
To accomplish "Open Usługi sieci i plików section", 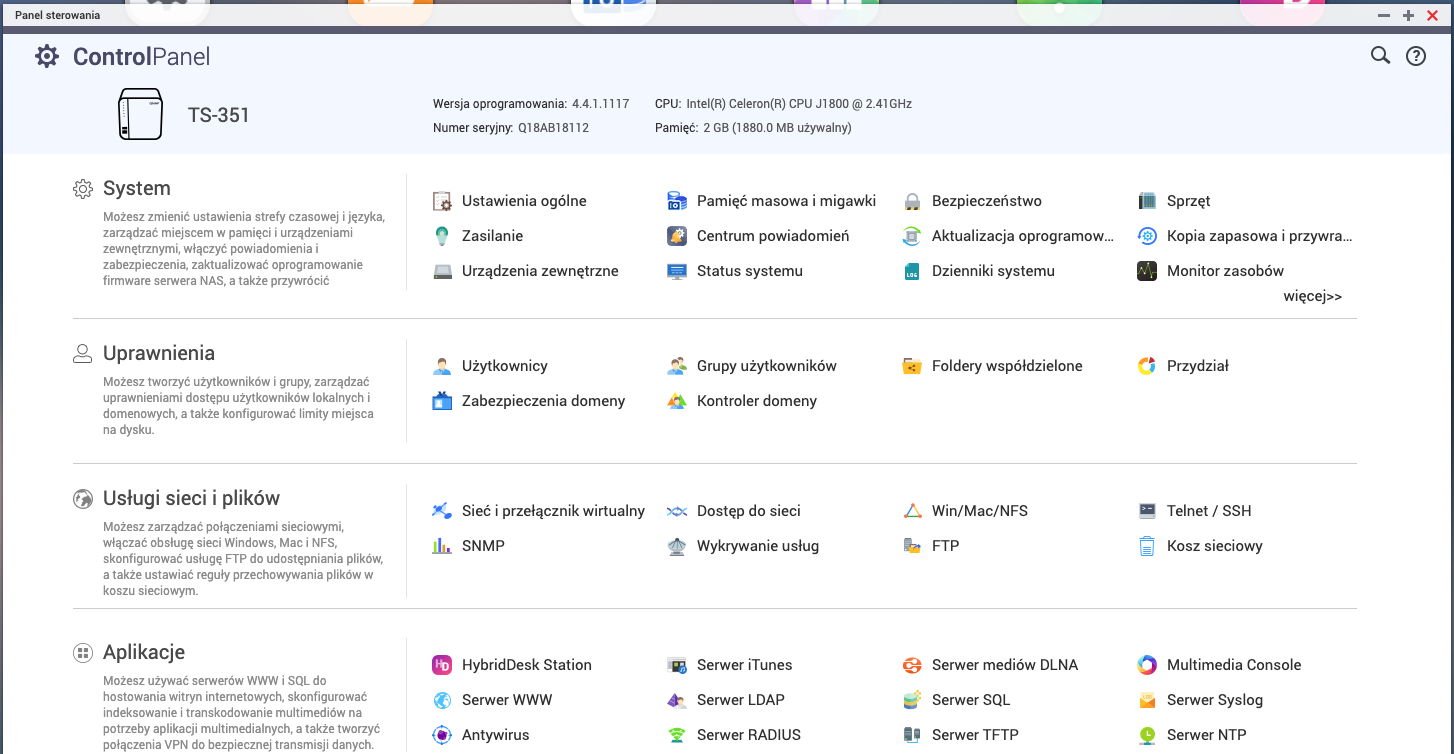I will (191, 498).
